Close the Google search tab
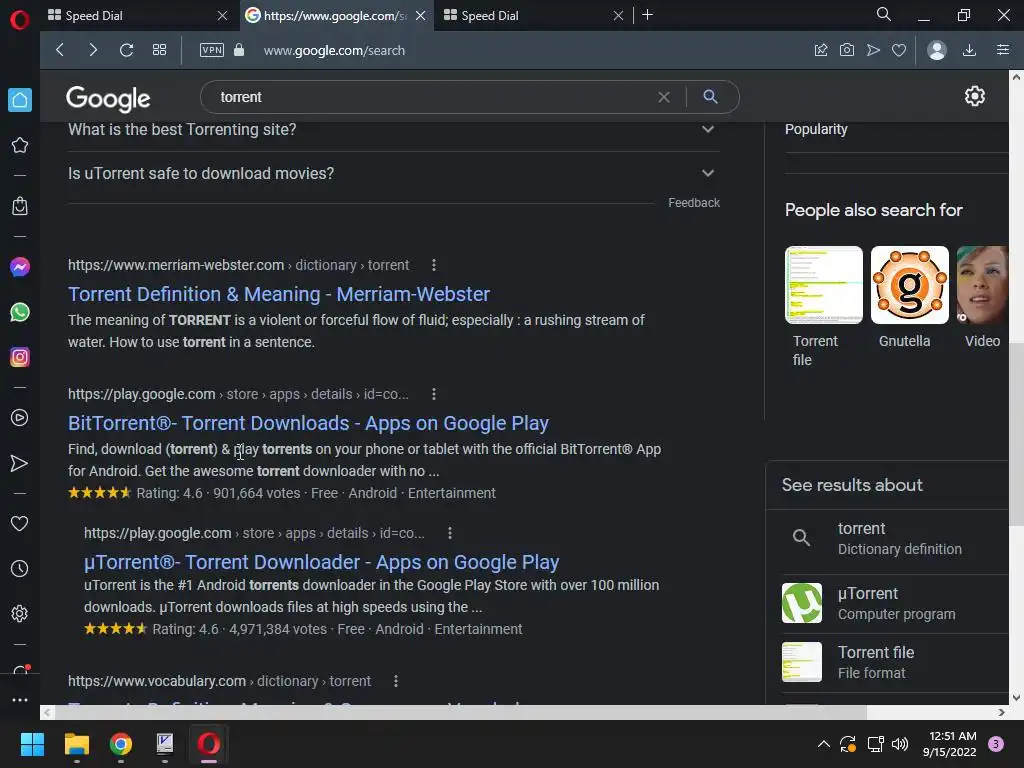This screenshot has width=1024, height=768. [x=421, y=16]
